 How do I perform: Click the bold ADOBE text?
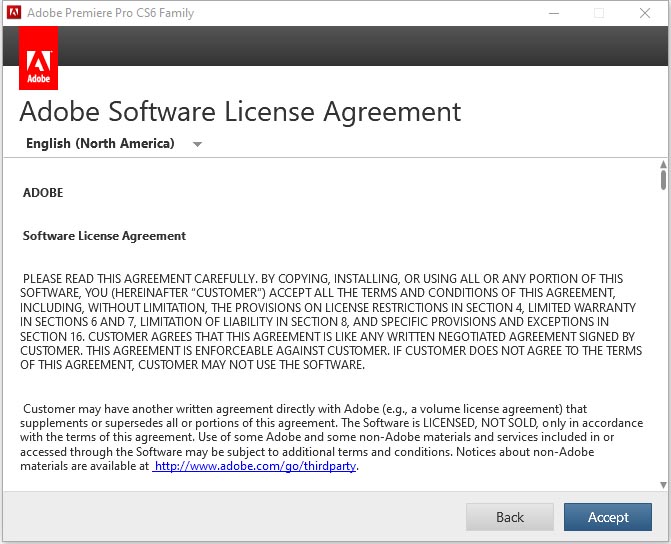pos(43,193)
